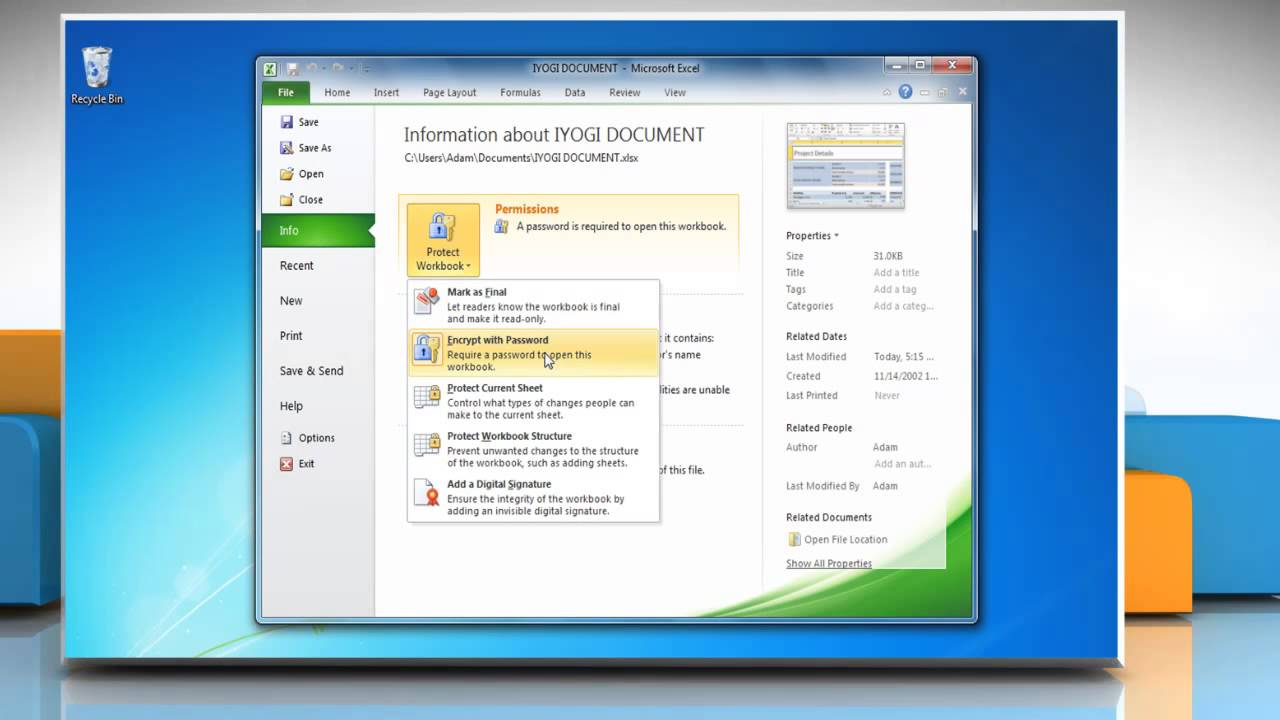Click the Add a Digital Signature icon

[427, 494]
